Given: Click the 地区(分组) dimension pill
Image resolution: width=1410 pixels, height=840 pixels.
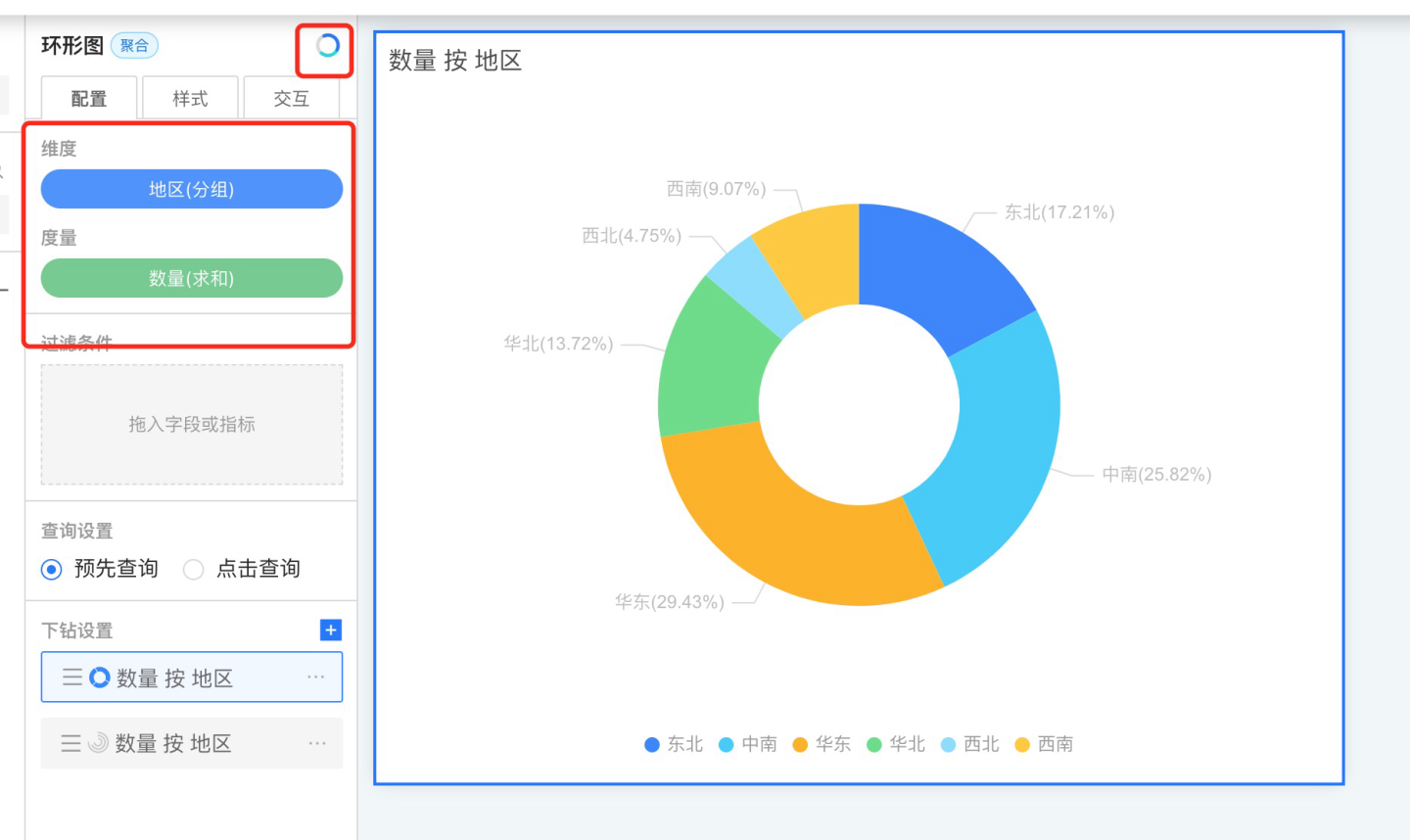Looking at the screenshot, I should point(192,189).
